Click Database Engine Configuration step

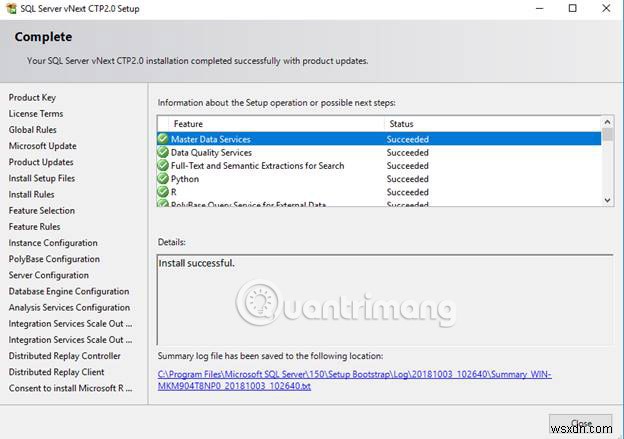click(x=69, y=291)
